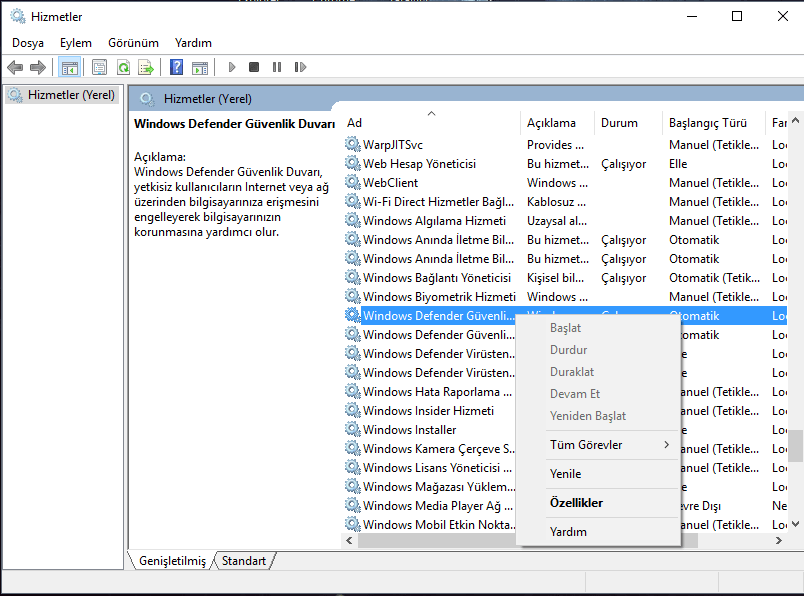Screen dimensions: 807x596
Task: Open the Yardım menu in menu bar
Action: click(x=193, y=43)
